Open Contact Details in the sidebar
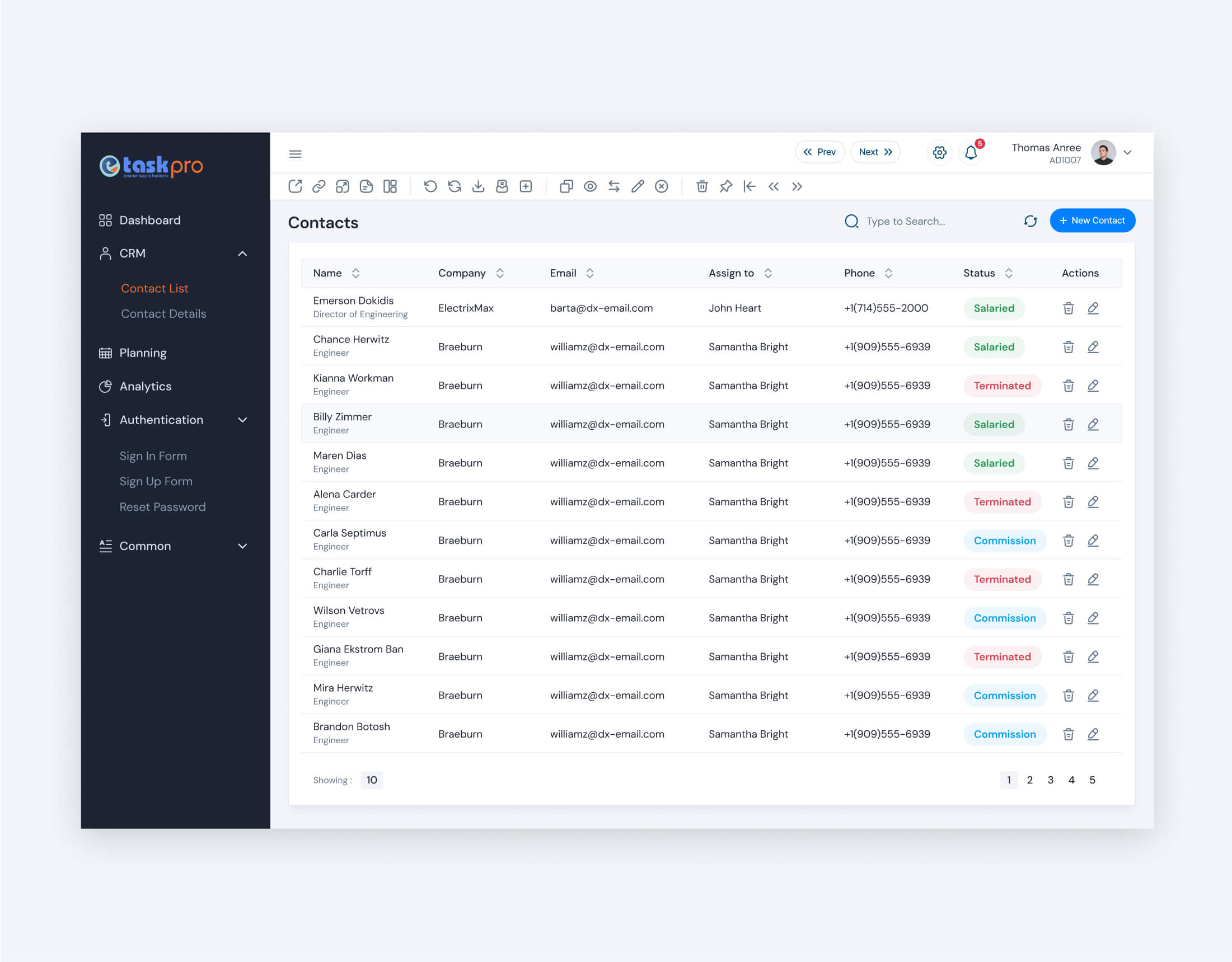The height and width of the screenshot is (962, 1232). (163, 313)
